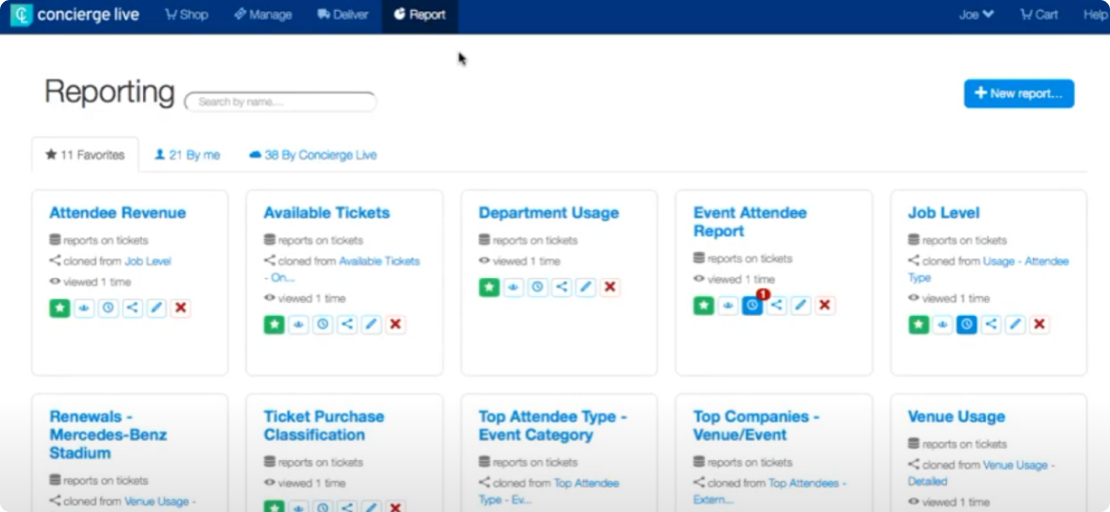Remove the Available Tickets report with red X
The width and height of the screenshot is (1110, 512).
point(396,325)
